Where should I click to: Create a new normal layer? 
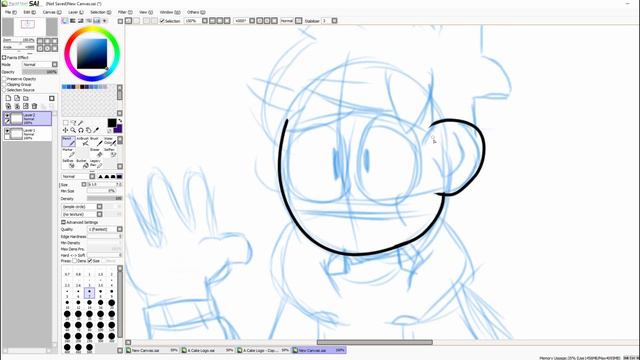(x=8, y=98)
